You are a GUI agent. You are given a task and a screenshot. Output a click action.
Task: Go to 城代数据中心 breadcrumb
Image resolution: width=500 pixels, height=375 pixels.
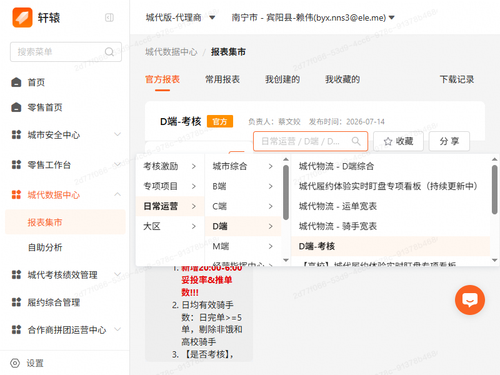(x=171, y=52)
